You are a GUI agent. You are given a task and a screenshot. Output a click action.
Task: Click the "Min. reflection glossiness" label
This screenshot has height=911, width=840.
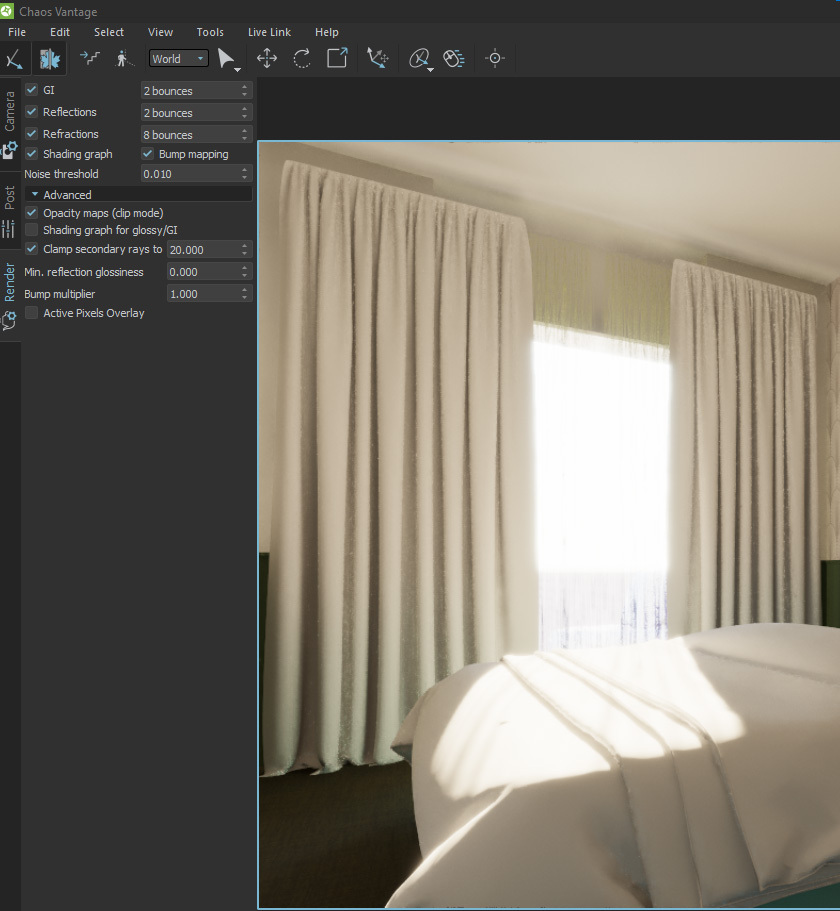[x=84, y=272]
